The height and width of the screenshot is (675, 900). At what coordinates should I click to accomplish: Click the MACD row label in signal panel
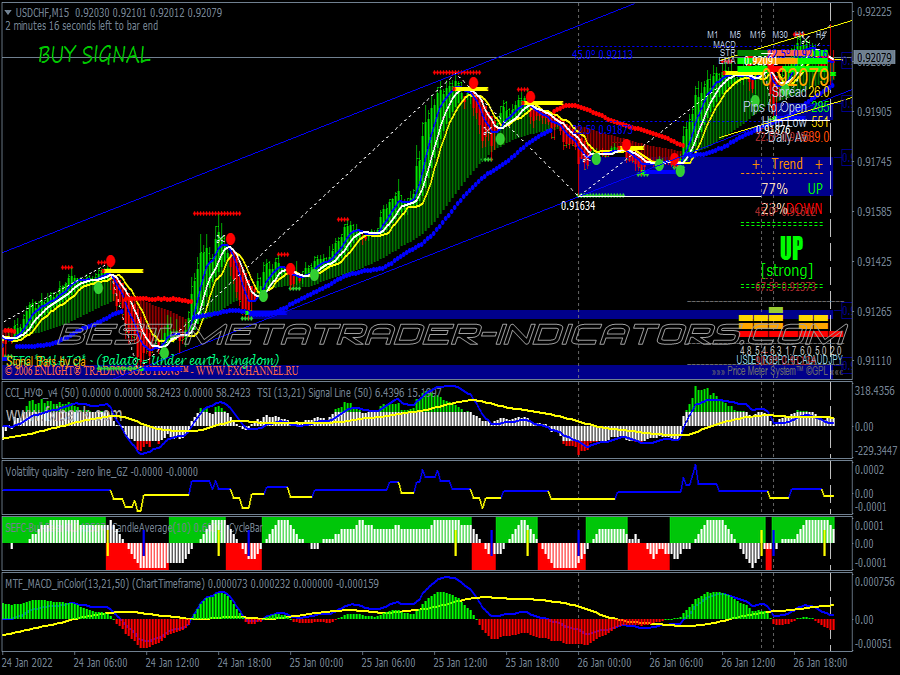pos(724,44)
